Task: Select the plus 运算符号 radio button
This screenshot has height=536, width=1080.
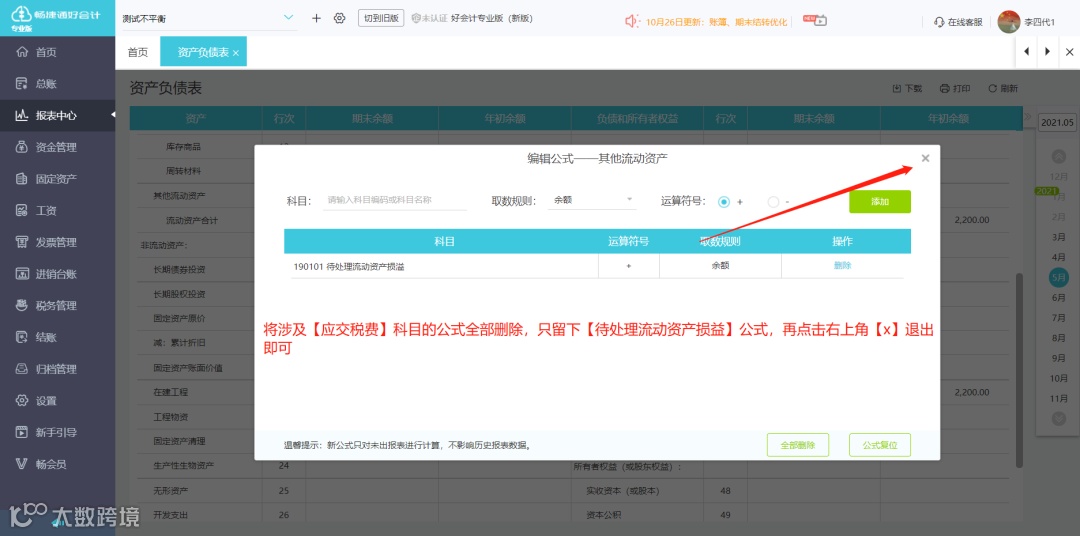Action: (x=723, y=202)
